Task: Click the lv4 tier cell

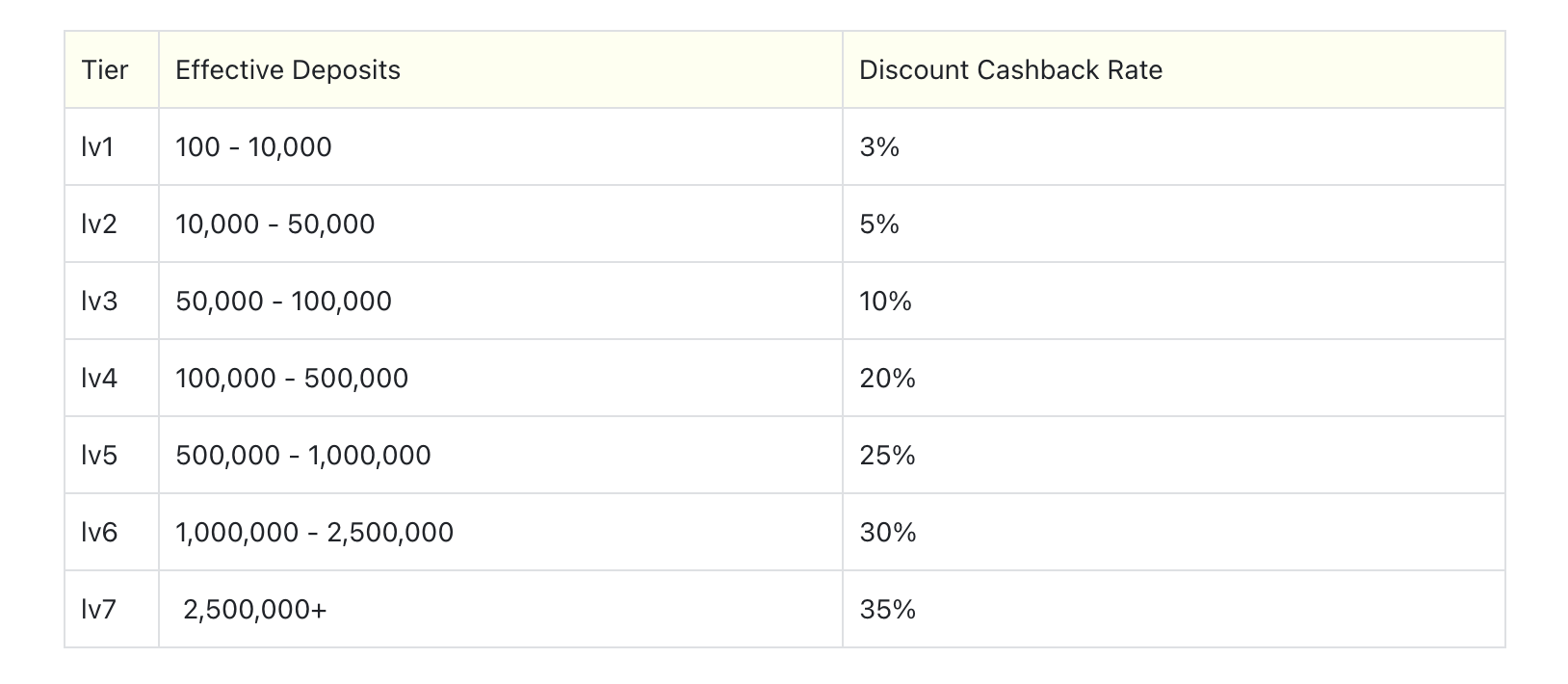Action: coord(112,378)
